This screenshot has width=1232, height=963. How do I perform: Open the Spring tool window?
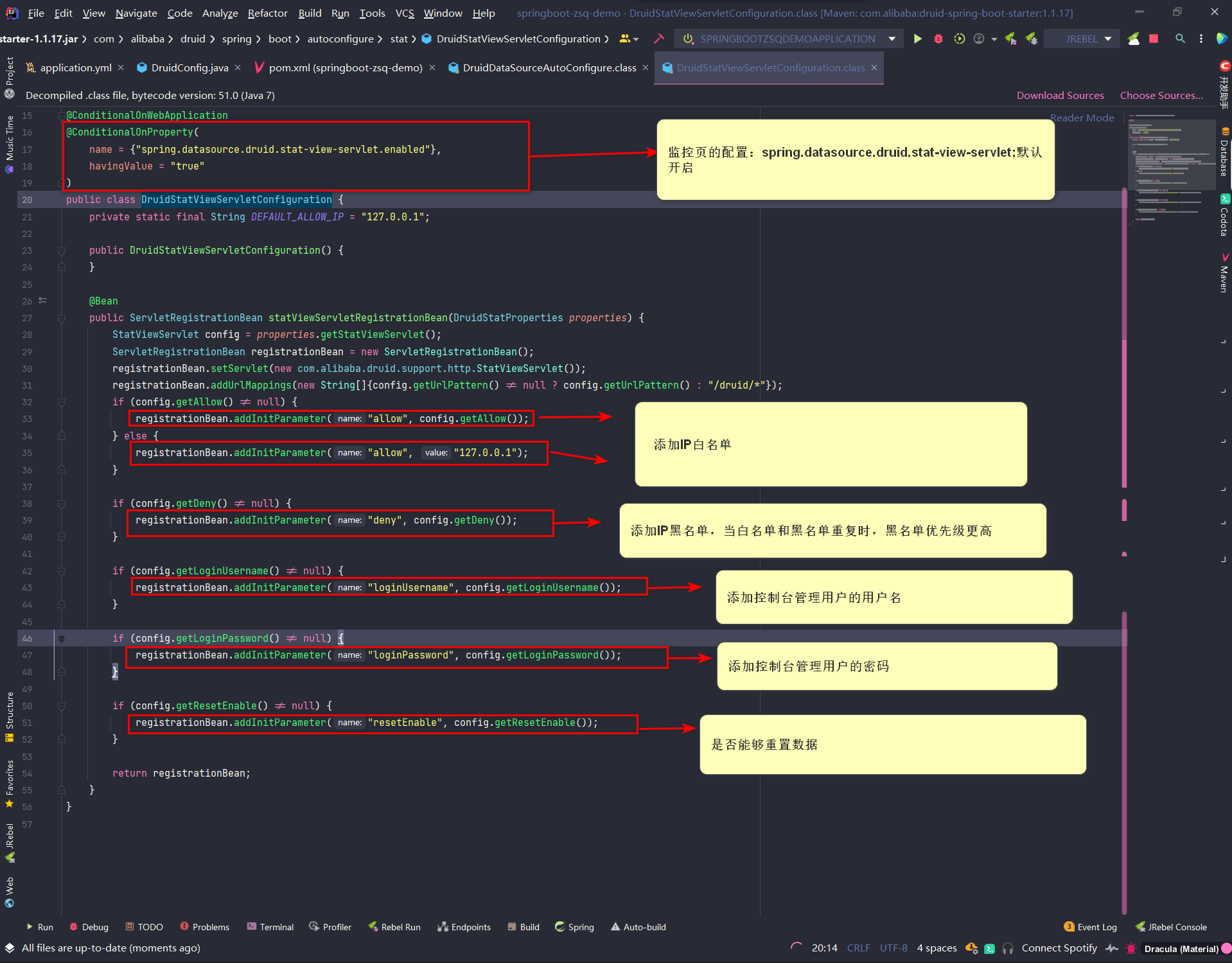pyautogui.click(x=574, y=927)
